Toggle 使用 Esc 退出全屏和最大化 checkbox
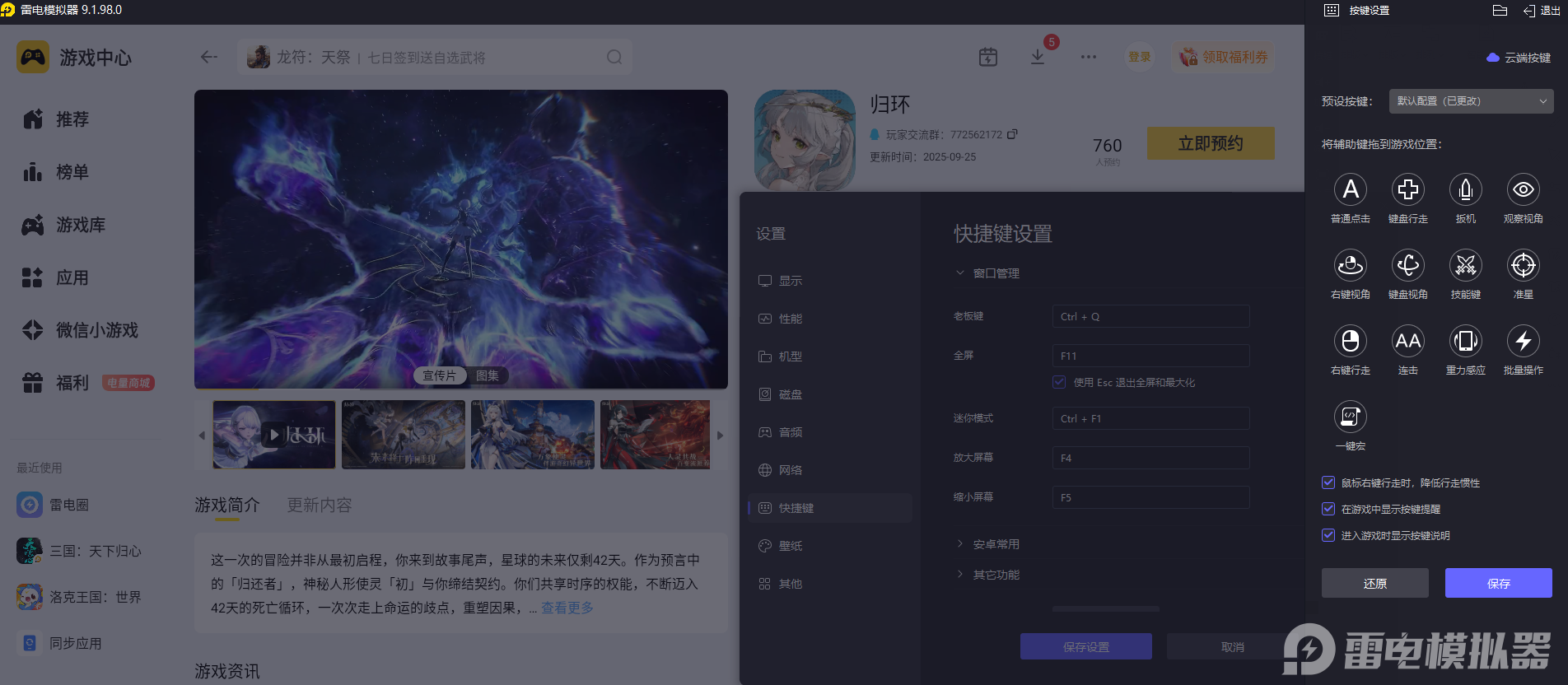This screenshot has width=1568, height=685. click(x=1059, y=382)
